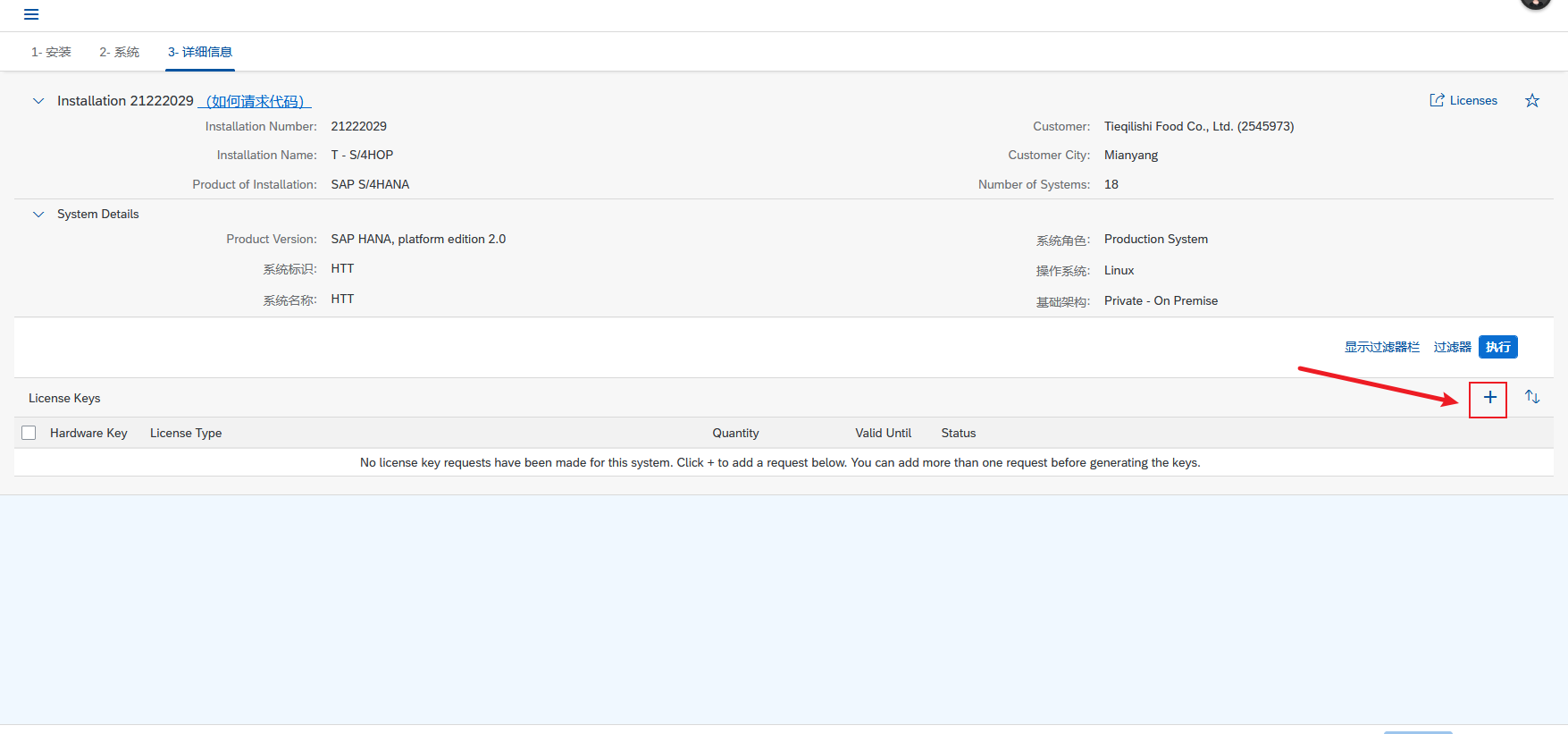Toggle the select-all license keys checkbox
The image size is (1568, 734).
29,433
